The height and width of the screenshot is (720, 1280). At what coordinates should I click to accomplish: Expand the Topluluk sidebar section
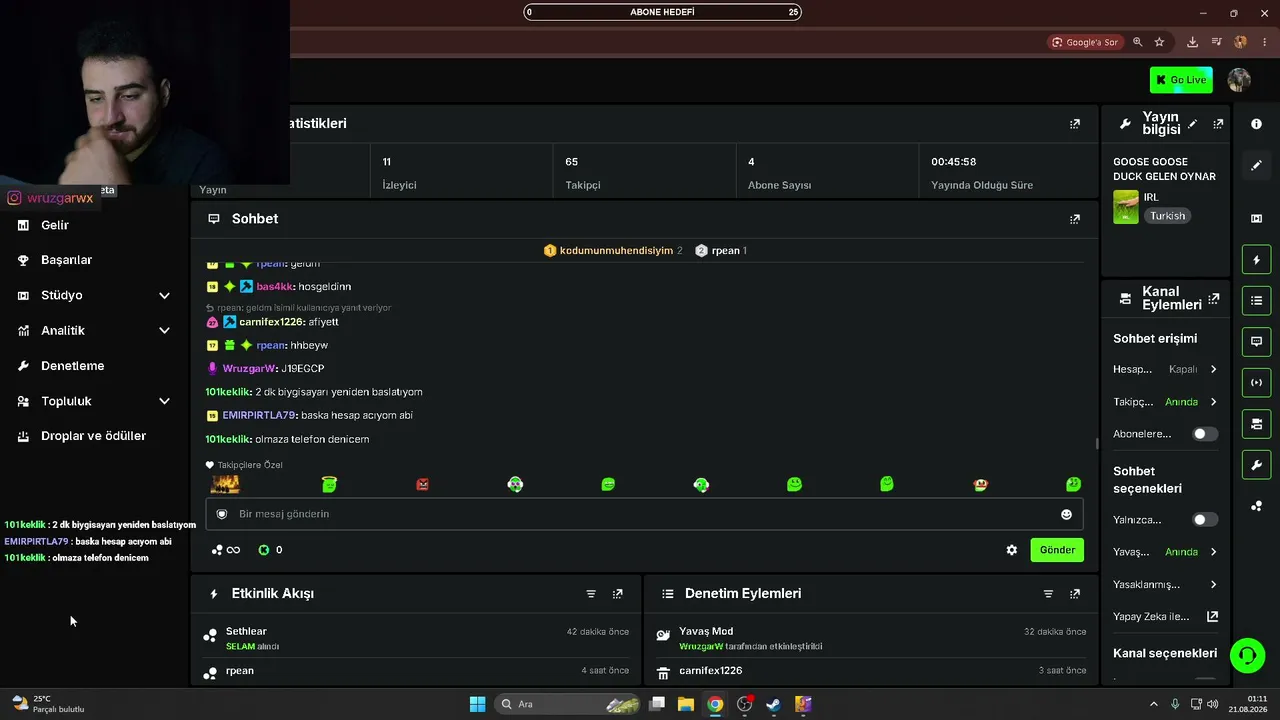tap(93, 401)
